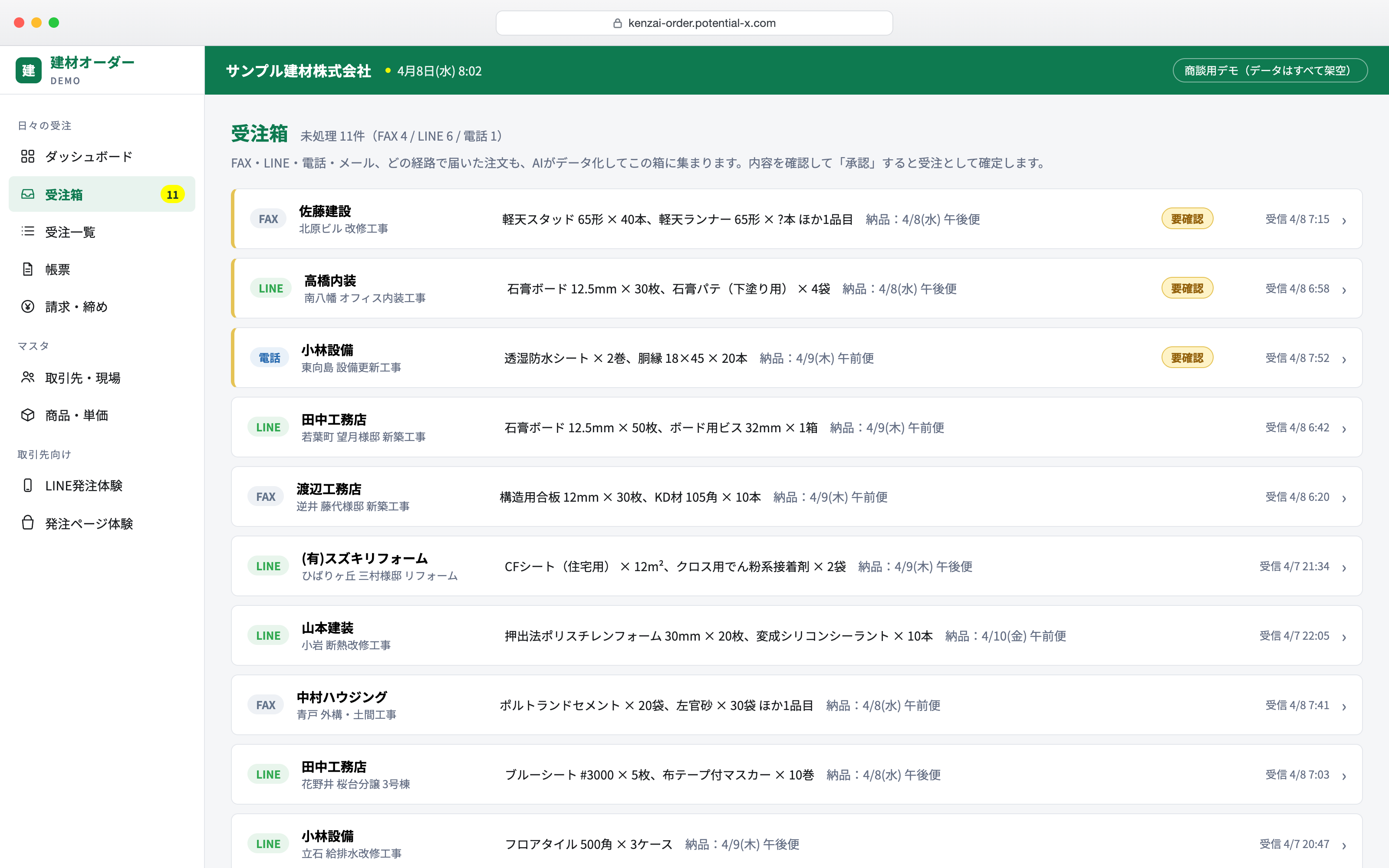Click customer name 高橋内装
1389x868 pixels.
[x=330, y=280]
